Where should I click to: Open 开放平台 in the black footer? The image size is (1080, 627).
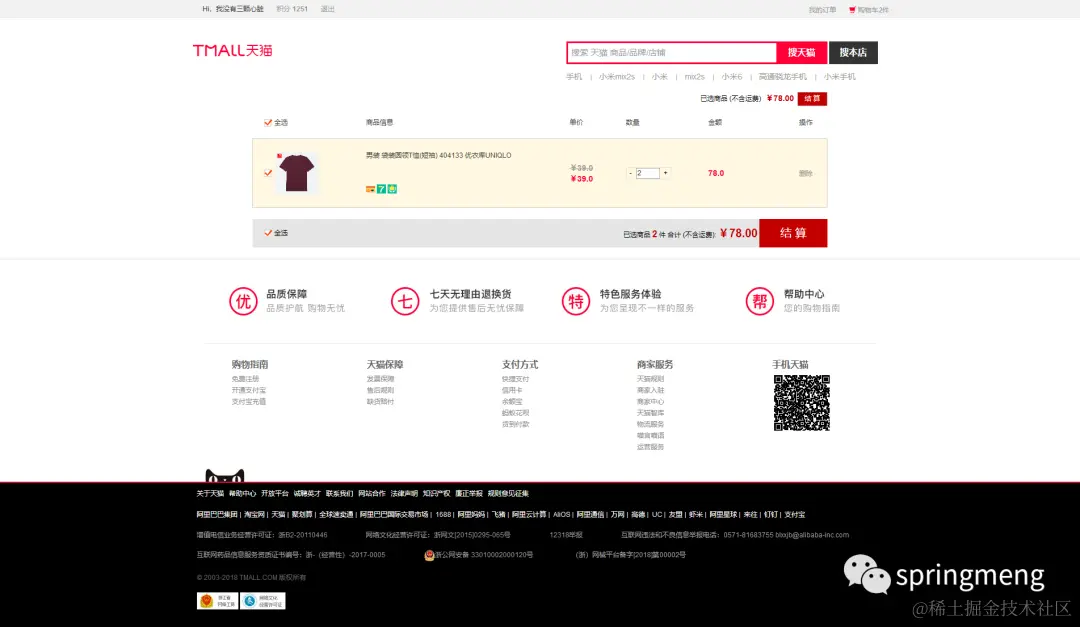[x=275, y=493]
